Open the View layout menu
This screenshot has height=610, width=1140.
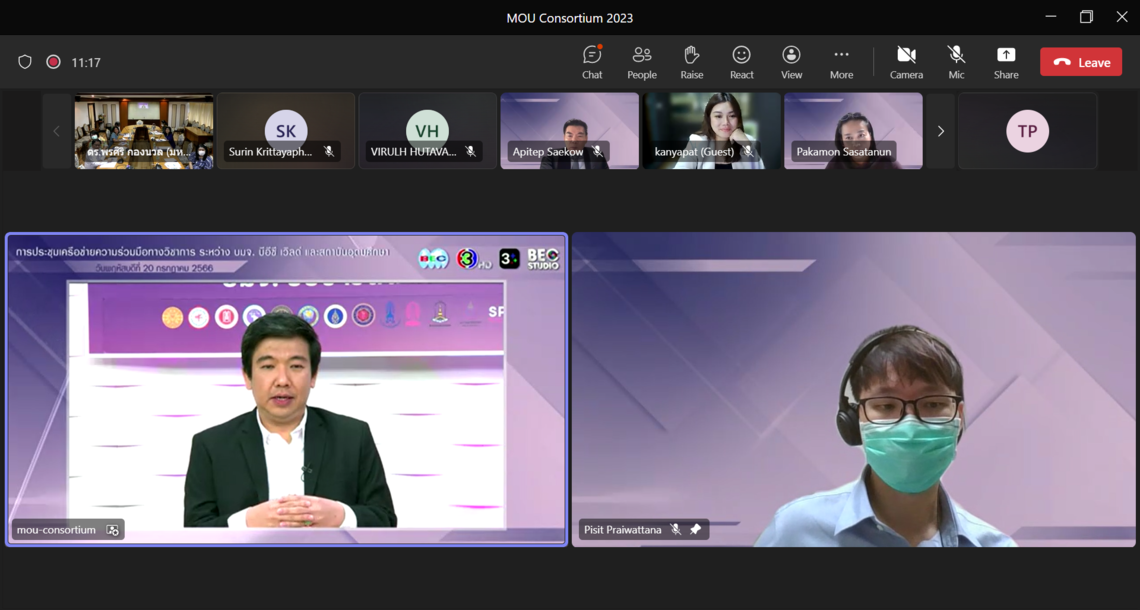791,61
